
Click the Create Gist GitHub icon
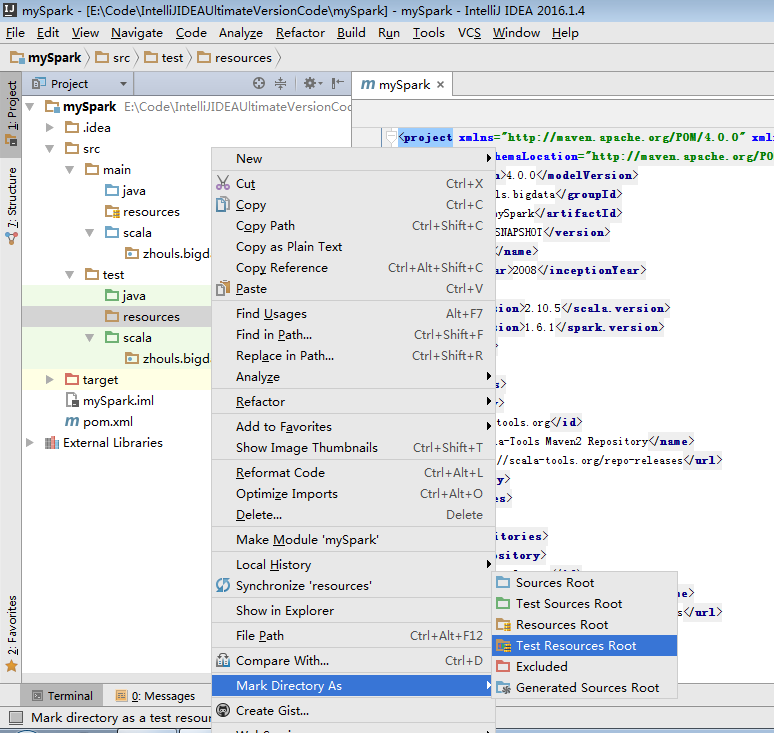[x=223, y=710]
